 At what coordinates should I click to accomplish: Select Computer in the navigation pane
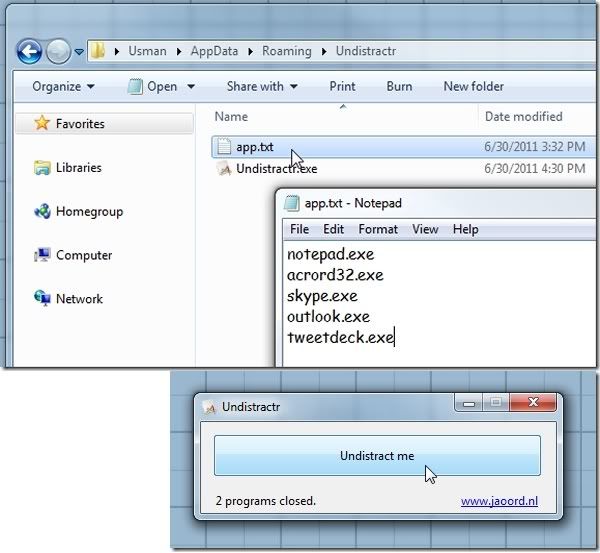pyautogui.click(x=84, y=255)
